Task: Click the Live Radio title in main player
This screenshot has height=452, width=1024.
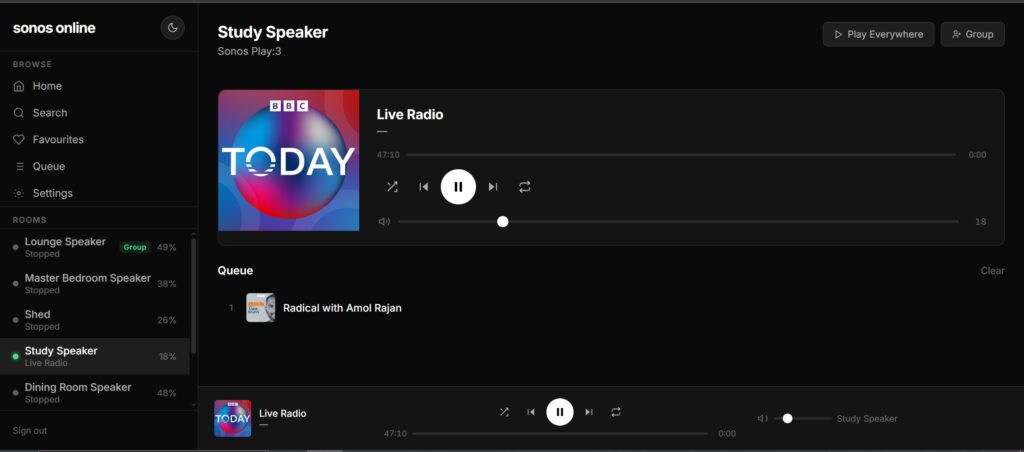Action: (410, 115)
